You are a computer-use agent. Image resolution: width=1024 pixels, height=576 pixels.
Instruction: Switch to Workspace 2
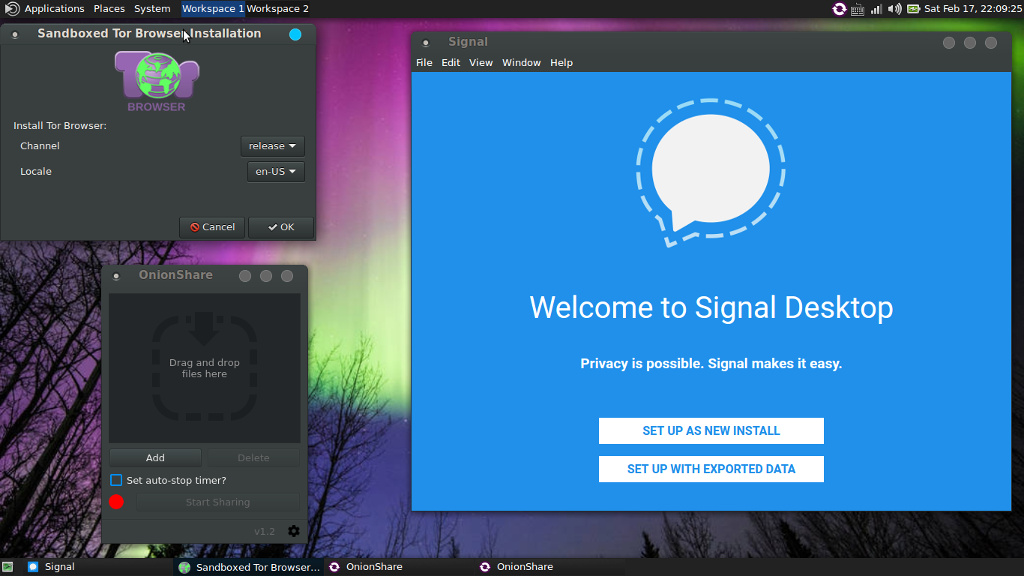277,9
